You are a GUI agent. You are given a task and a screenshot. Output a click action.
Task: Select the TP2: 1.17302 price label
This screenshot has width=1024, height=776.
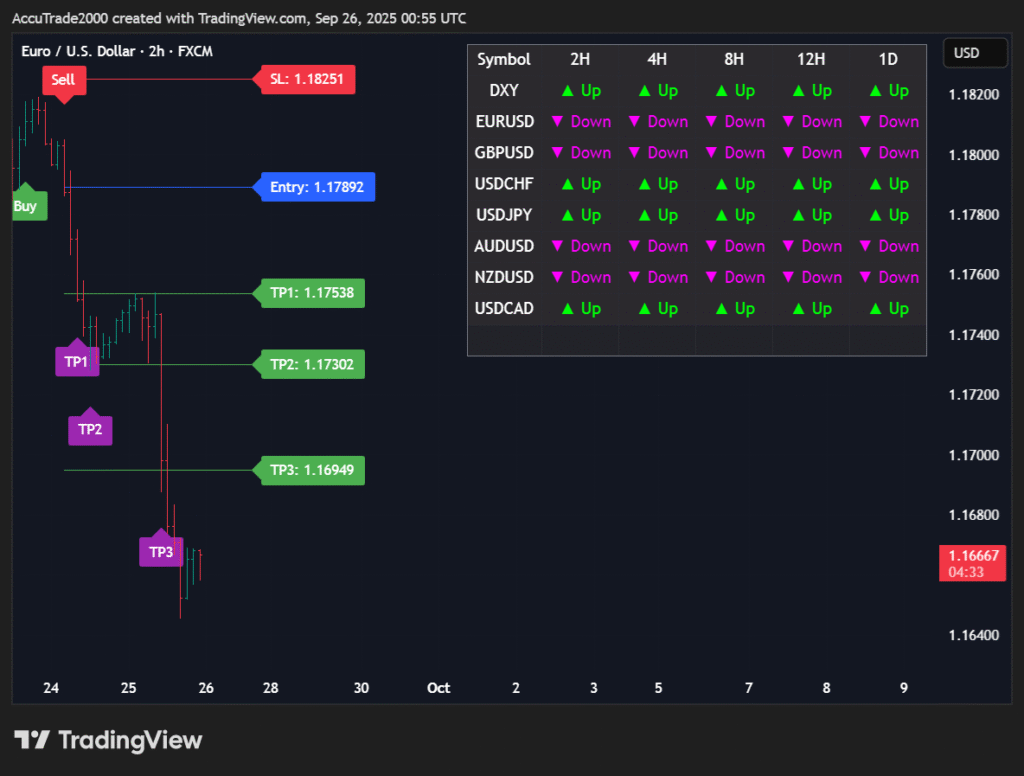tap(310, 365)
